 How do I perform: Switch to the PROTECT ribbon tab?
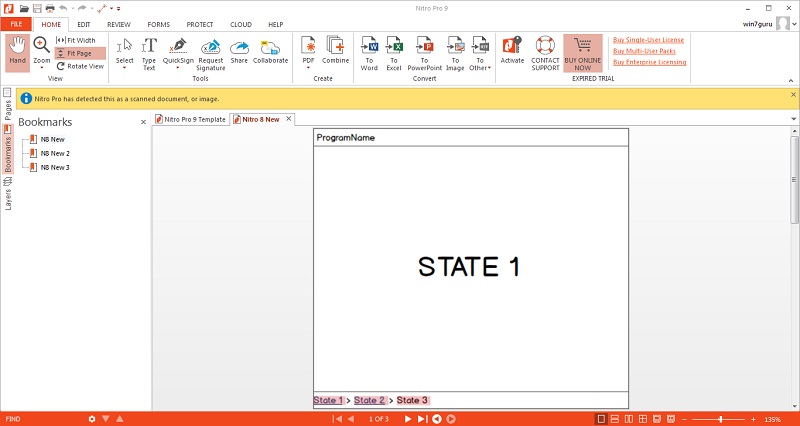click(x=200, y=24)
